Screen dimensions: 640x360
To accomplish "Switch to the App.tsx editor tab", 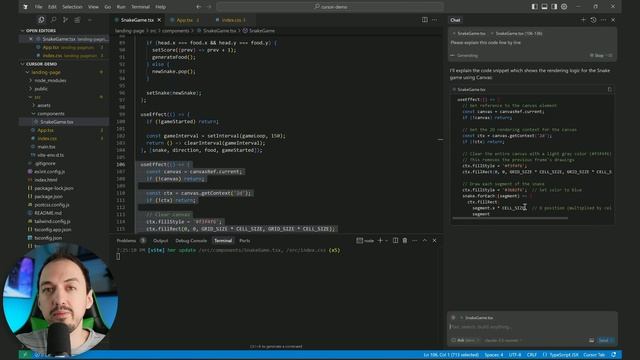I will click(x=185, y=20).
